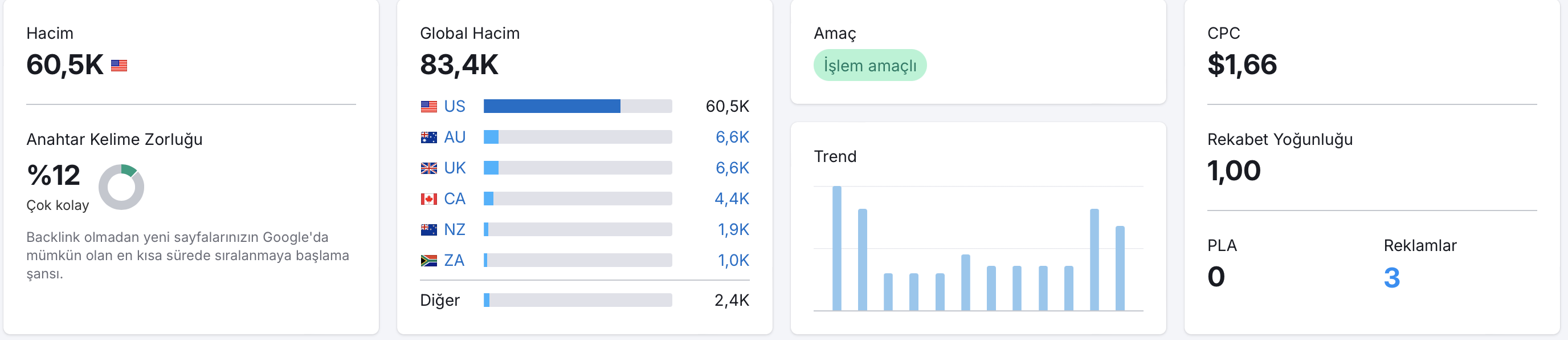Click the 4,4K volume value for CA

pyautogui.click(x=732, y=199)
